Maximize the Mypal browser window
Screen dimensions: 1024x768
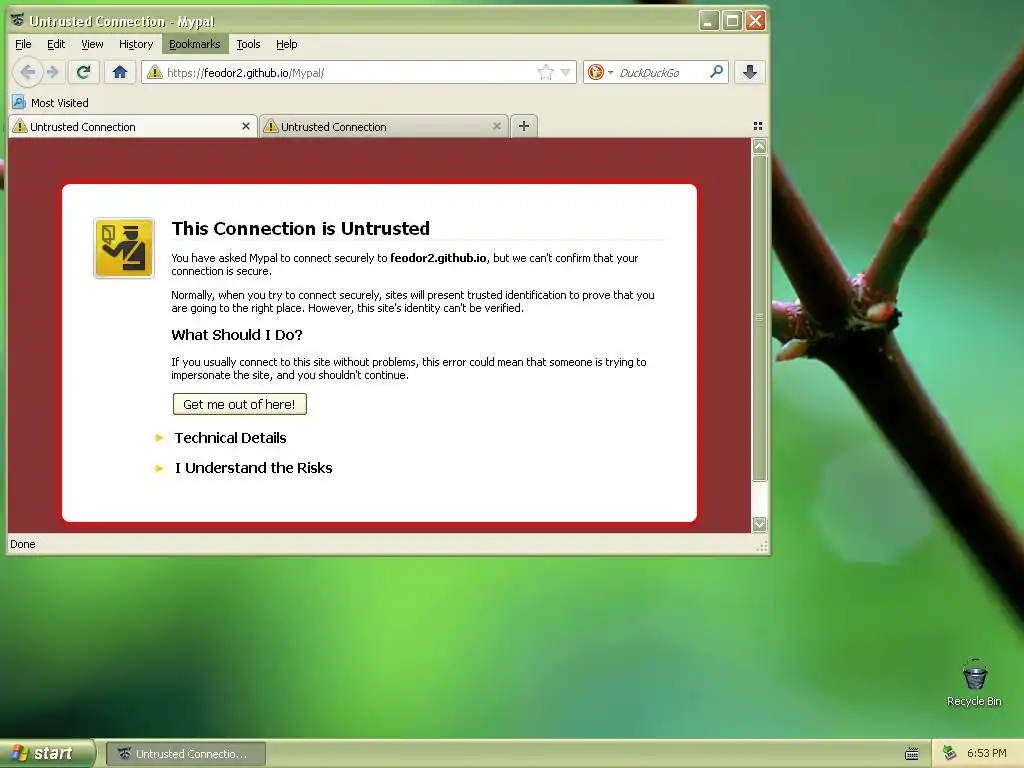tap(732, 21)
